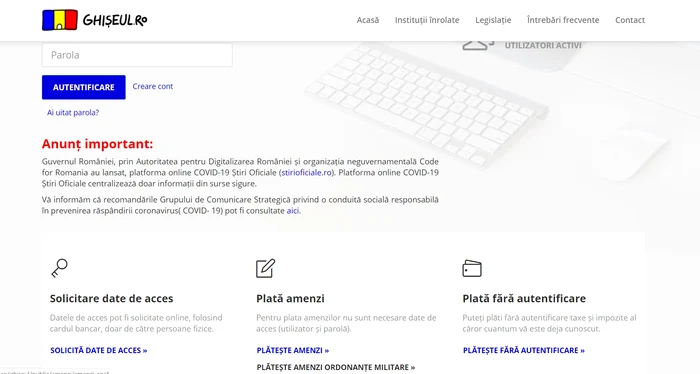This screenshot has width=700, height=374.
Task: Click the Plată fără autentificare heading
Action: pyautogui.click(x=524, y=299)
